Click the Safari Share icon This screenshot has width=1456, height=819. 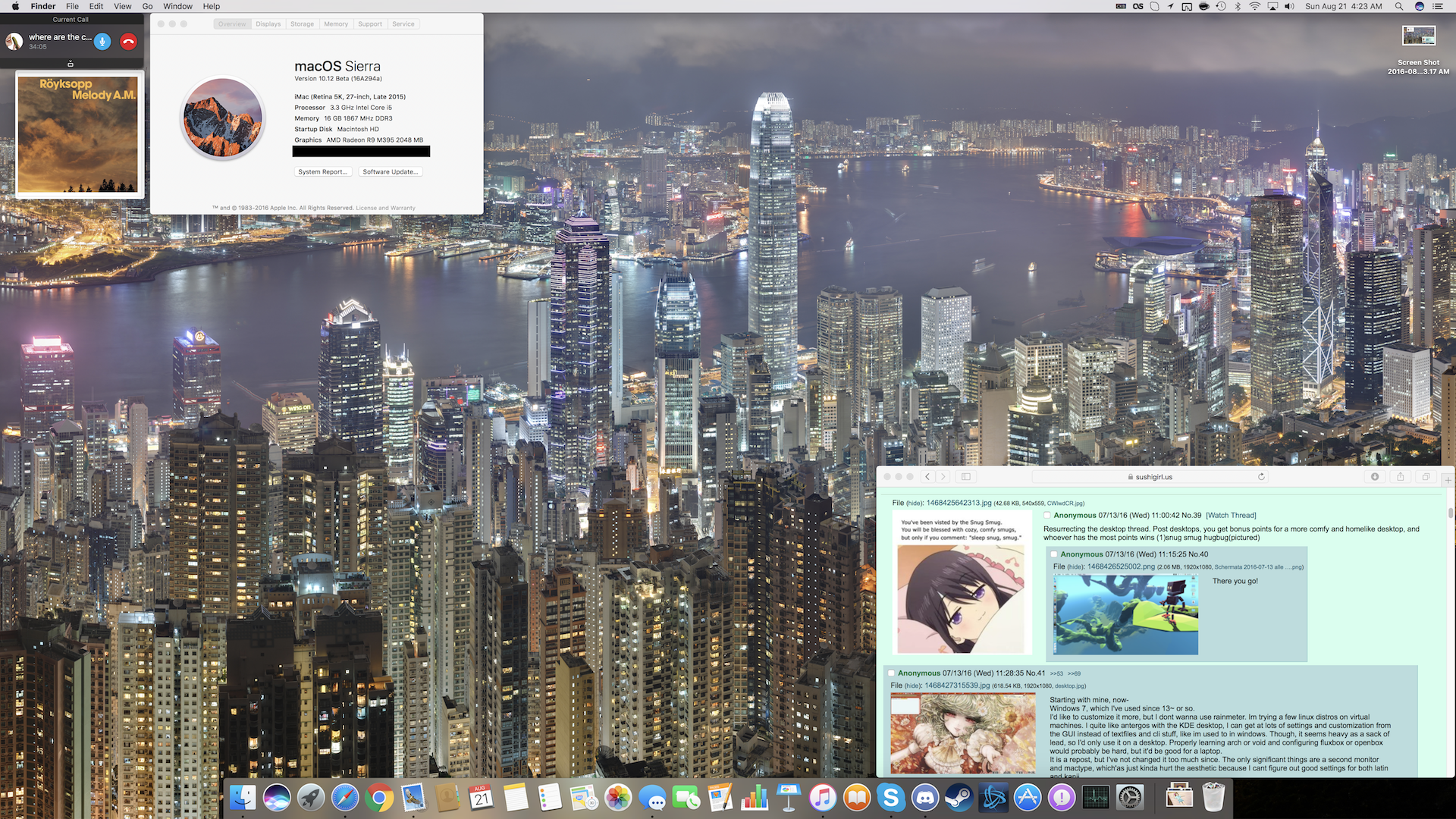click(x=1401, y=477)
